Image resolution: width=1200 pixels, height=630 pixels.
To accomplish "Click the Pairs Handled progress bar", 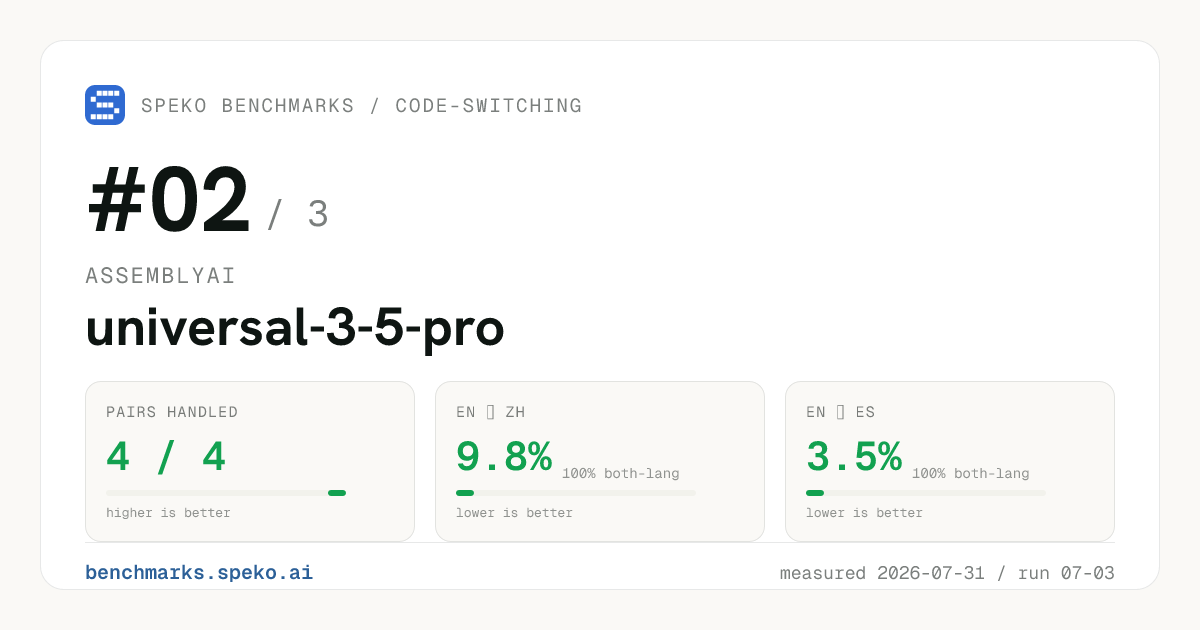I will [226, 493].
